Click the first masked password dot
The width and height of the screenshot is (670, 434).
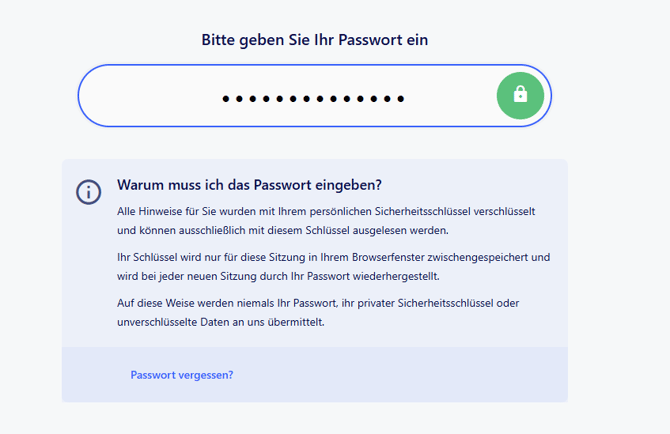(x=226, y=99)
